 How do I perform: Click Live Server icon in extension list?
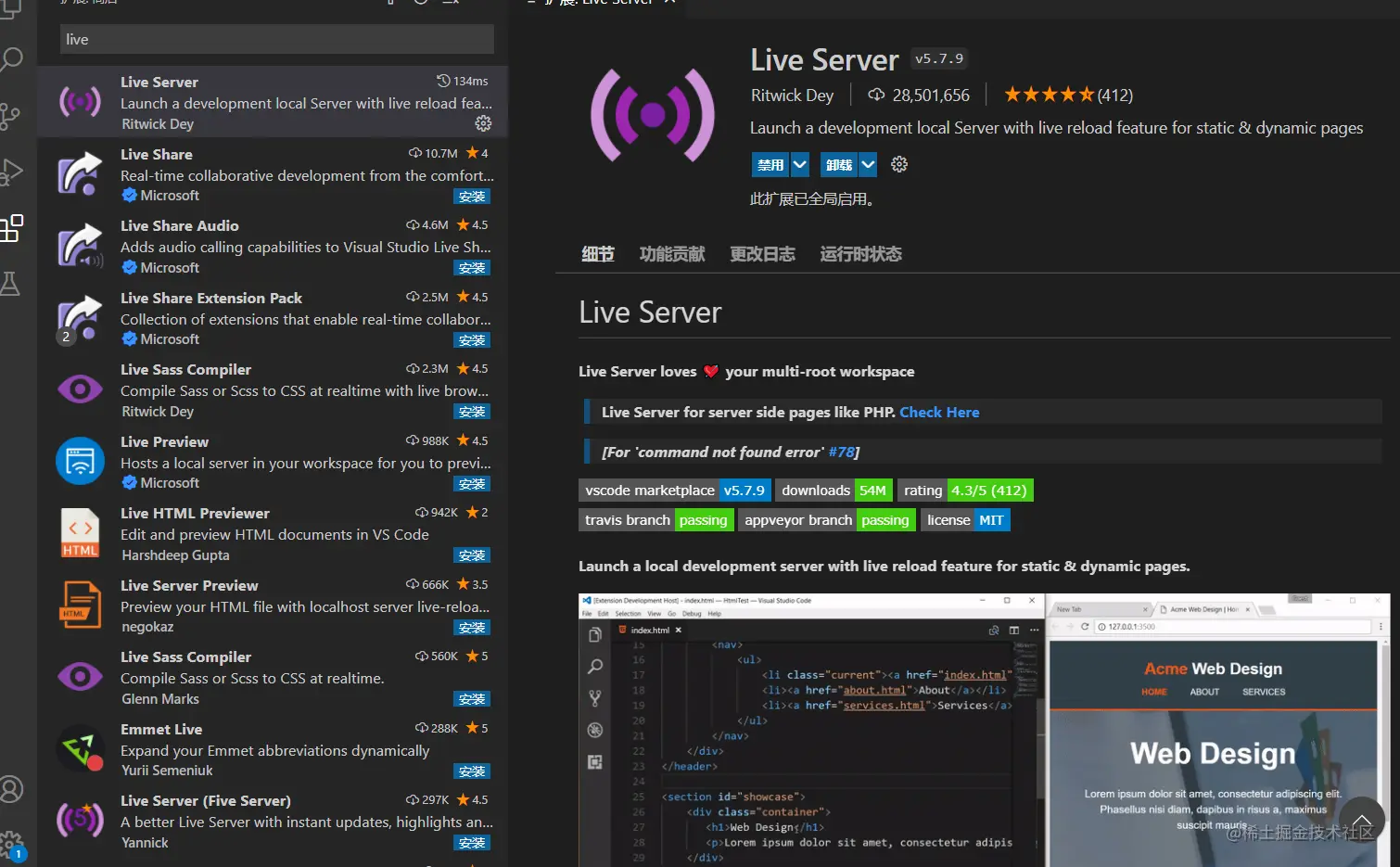(81, 100)
